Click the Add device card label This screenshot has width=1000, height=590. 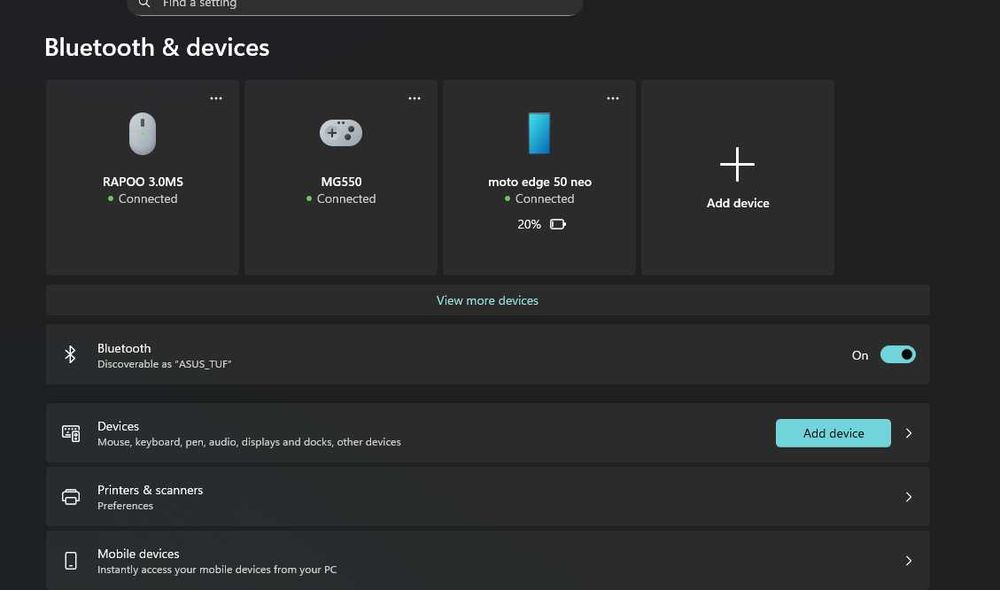pos(738,203)
